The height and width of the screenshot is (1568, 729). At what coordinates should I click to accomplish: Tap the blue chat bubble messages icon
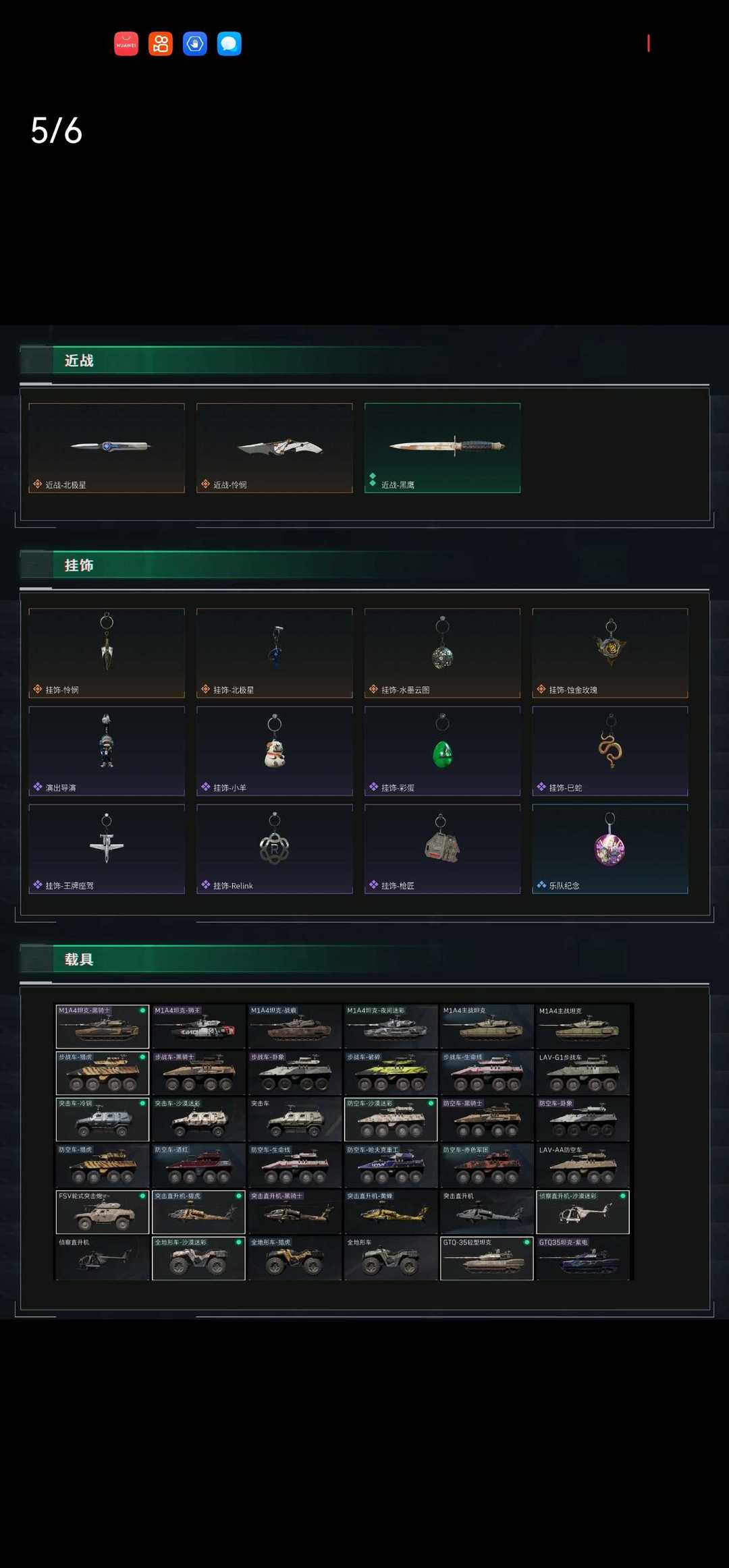pyautogui.click(x=230, y=44)
